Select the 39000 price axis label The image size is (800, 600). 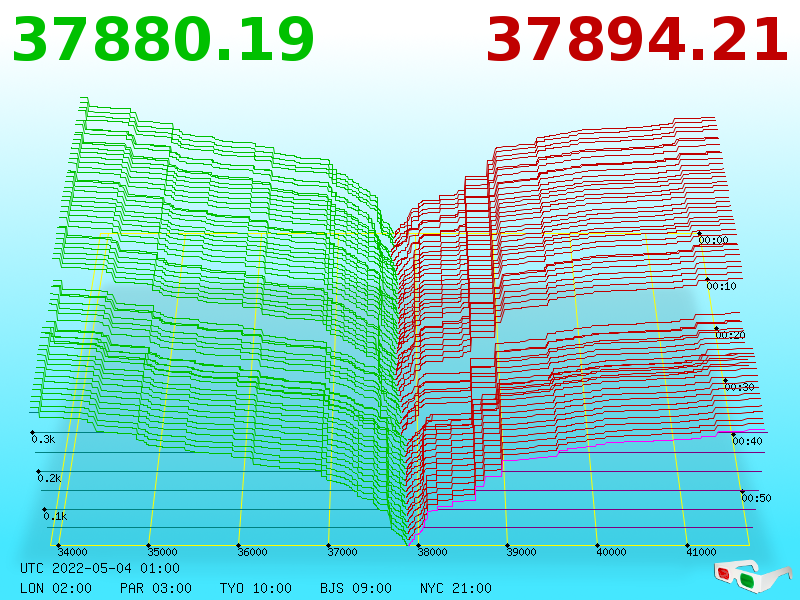click(x=521, y=552)
